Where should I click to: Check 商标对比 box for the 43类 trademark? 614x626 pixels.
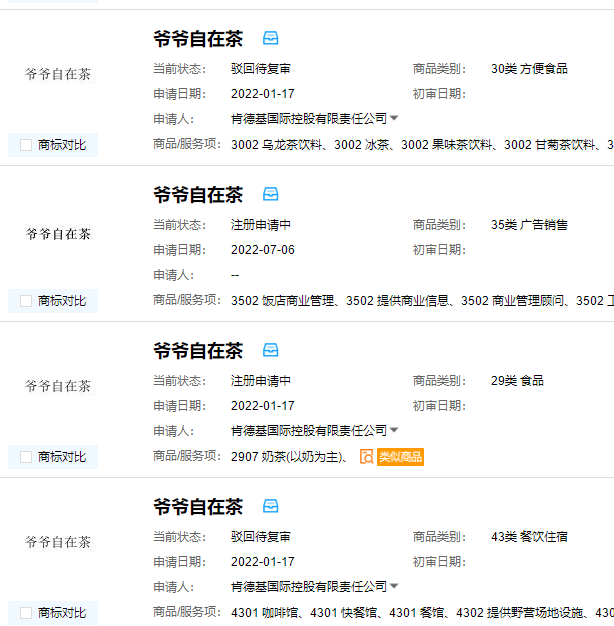click(26, 613)
